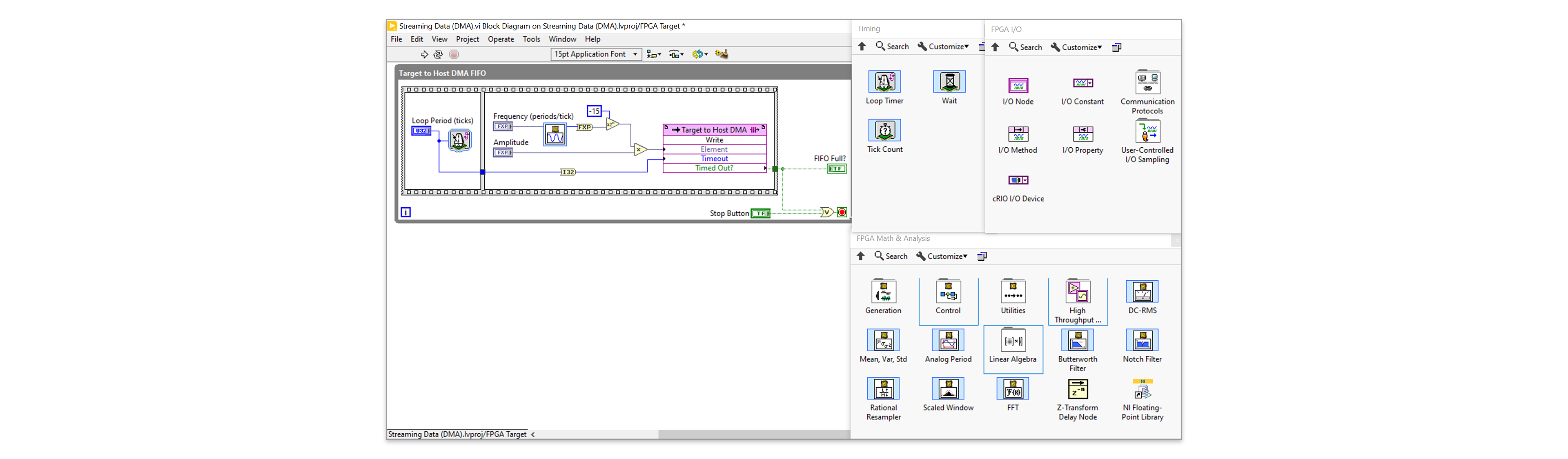Click Search in FPGA Math & Analysis palette

(891, 256)
